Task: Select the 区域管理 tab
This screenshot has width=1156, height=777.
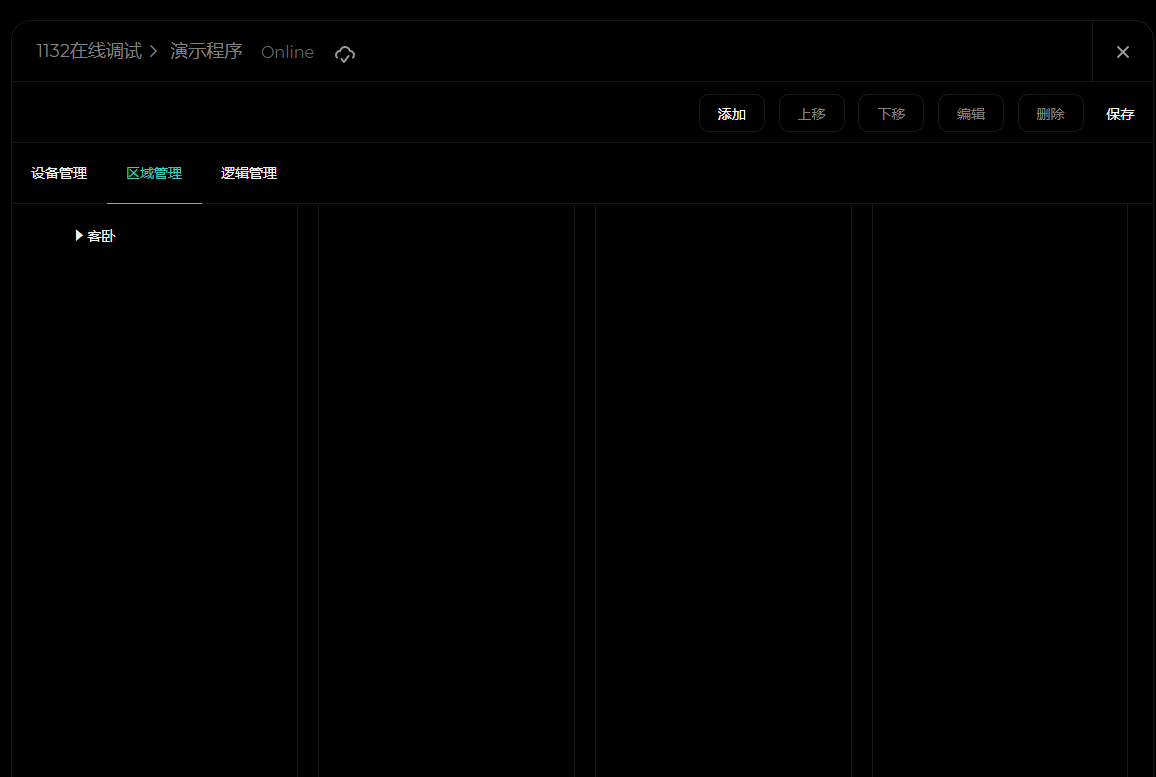Action: [x=154, y=173]
